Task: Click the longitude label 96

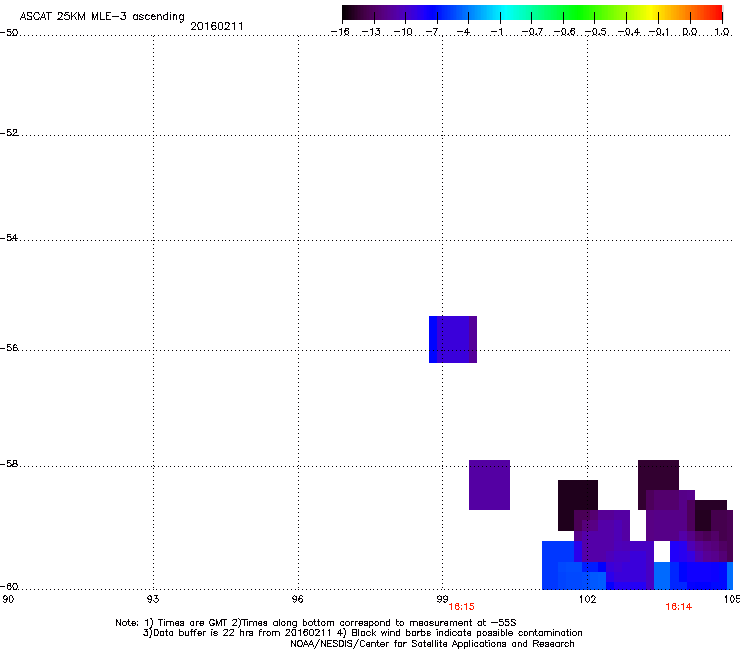Action: 297,599
